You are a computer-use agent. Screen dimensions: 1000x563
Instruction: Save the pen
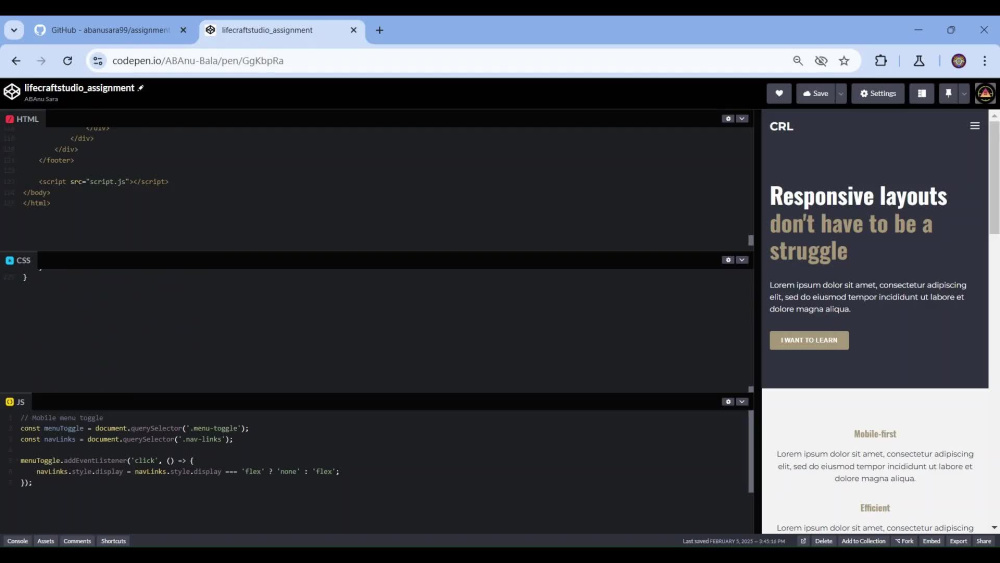[815, 93]
